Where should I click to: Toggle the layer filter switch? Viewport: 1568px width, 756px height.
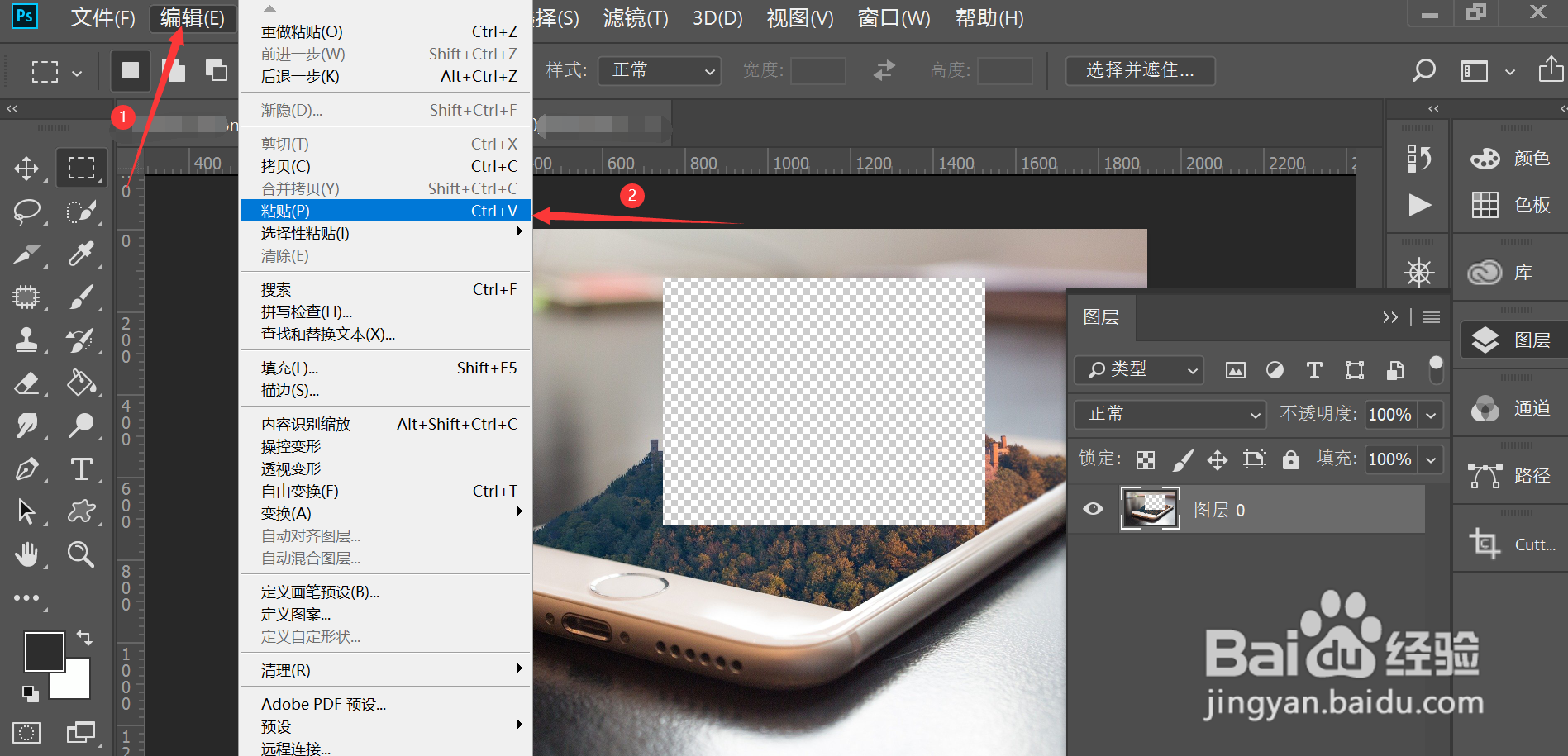(1436, 369)
